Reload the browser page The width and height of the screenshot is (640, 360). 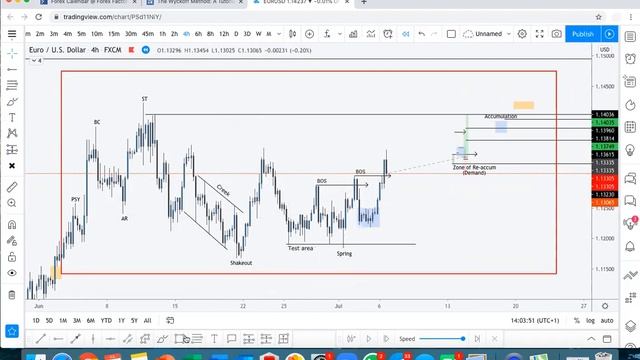click(38, 17)
